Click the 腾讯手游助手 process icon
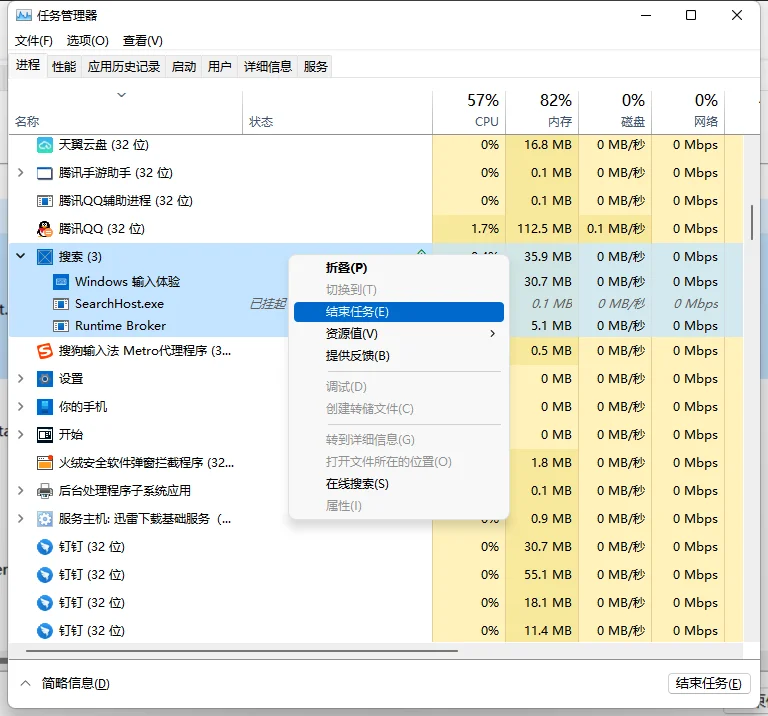Screen dimensions: 768x716 click(x=45, y=173)
